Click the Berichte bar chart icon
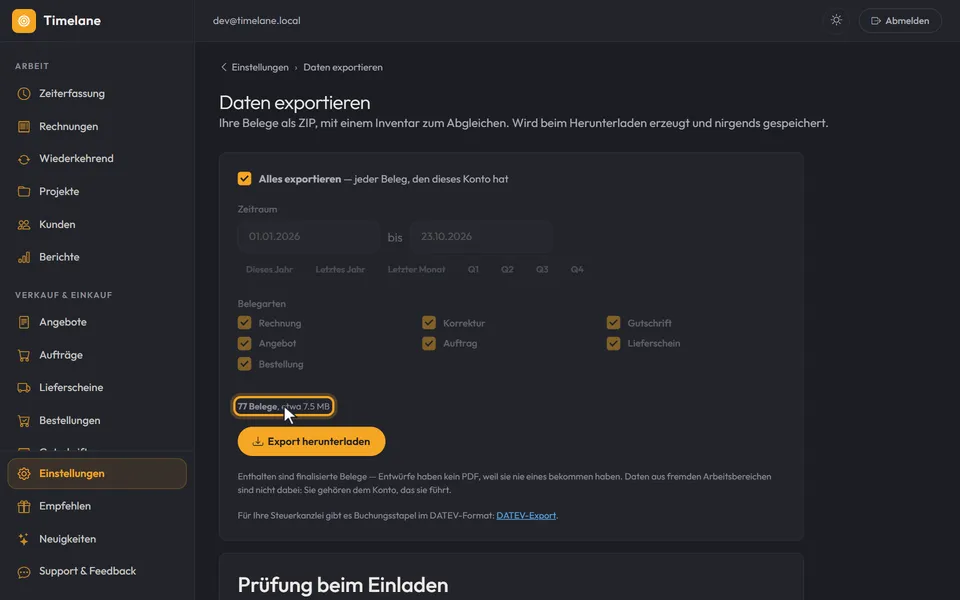 click(x=24, y=257)
